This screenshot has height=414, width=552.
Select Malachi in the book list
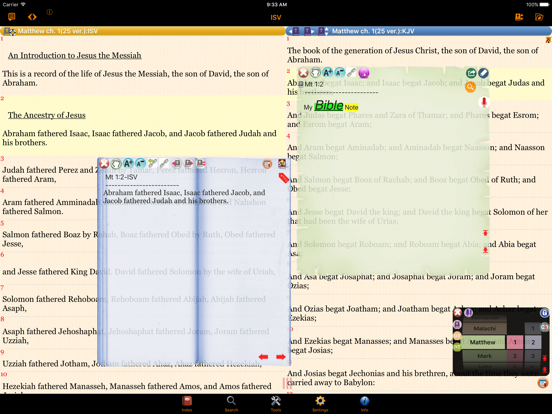(484, 328)
